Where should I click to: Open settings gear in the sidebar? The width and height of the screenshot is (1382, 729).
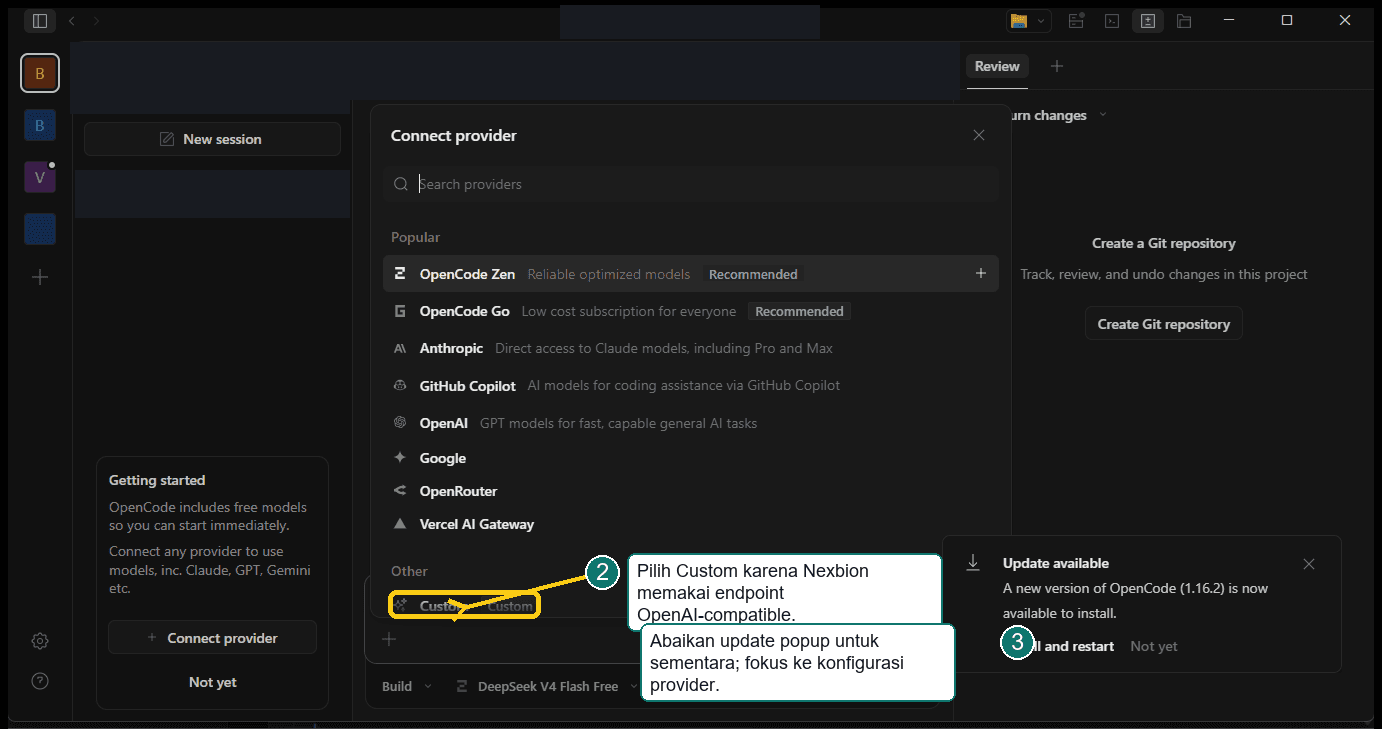(40, 641)
